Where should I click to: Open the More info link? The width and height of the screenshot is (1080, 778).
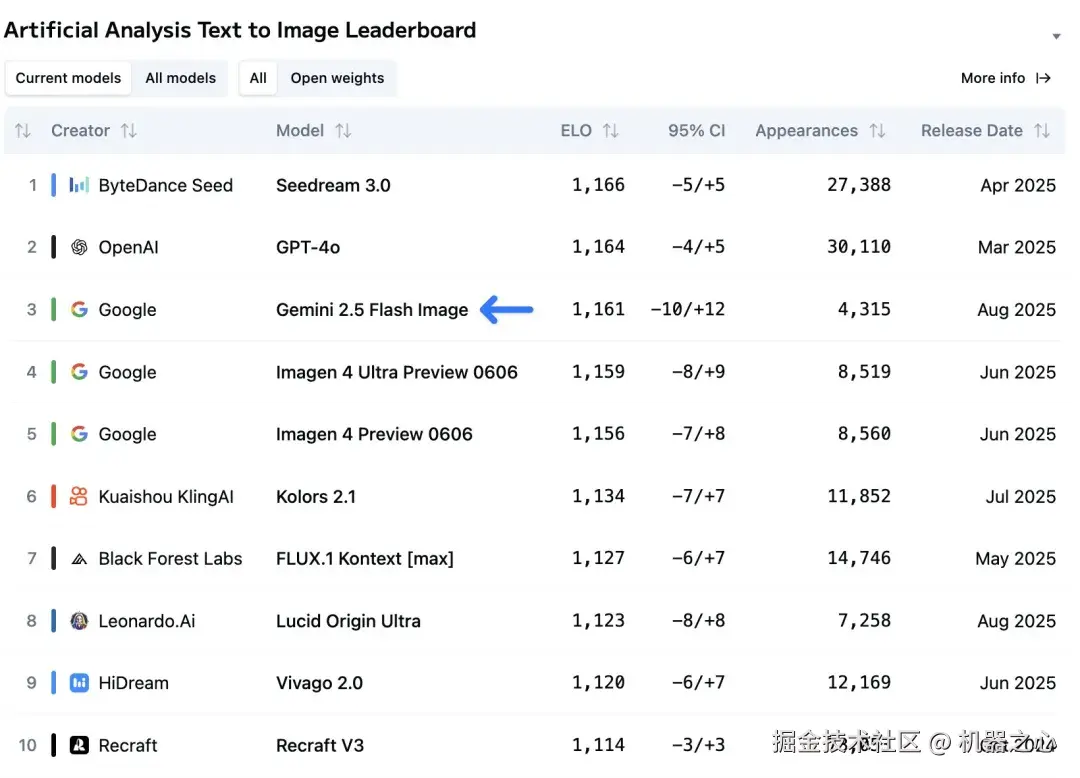click(x=1005, y=78)
